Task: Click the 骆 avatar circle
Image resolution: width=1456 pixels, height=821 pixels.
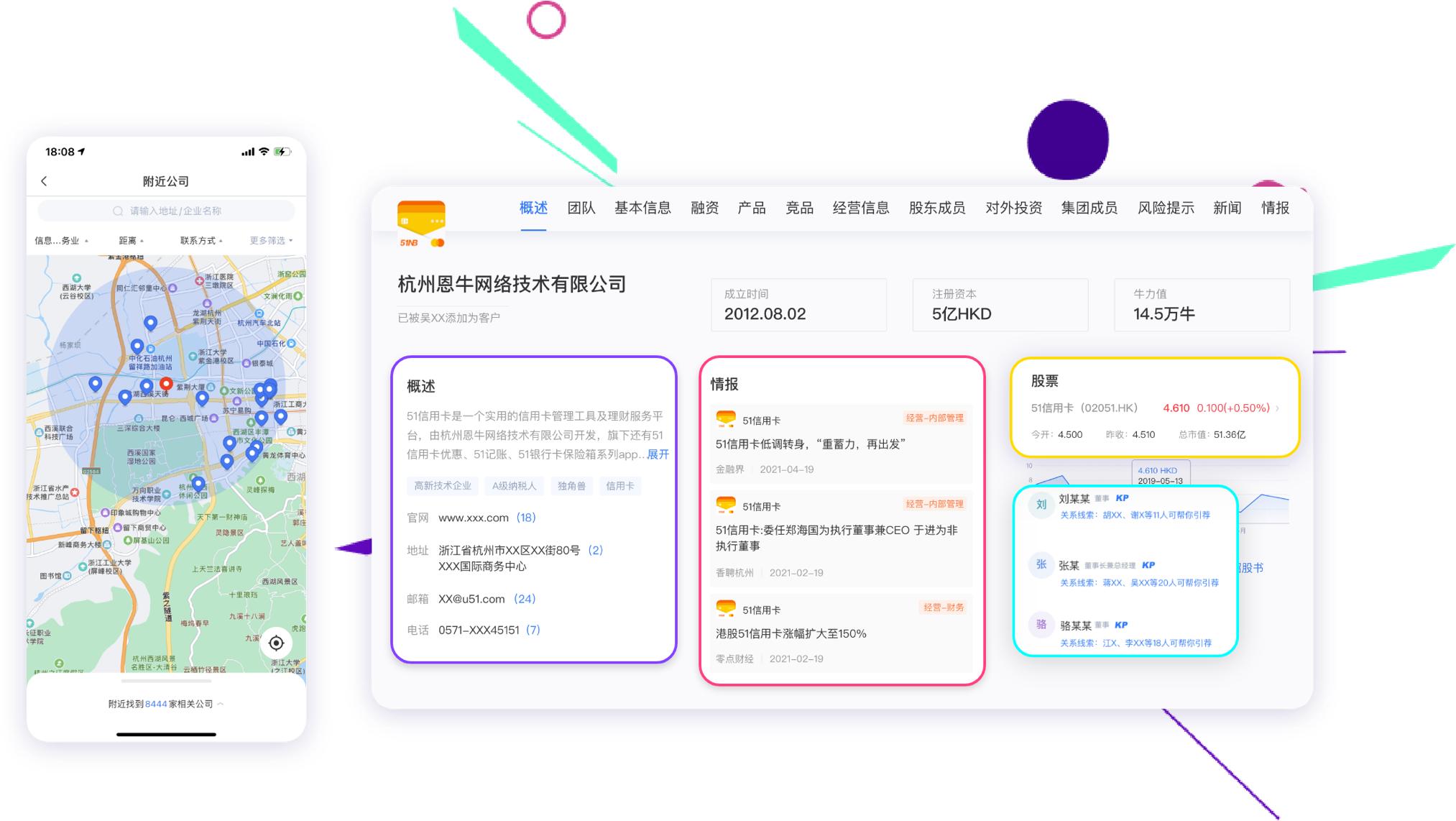Action: [x=1041, y=625]
